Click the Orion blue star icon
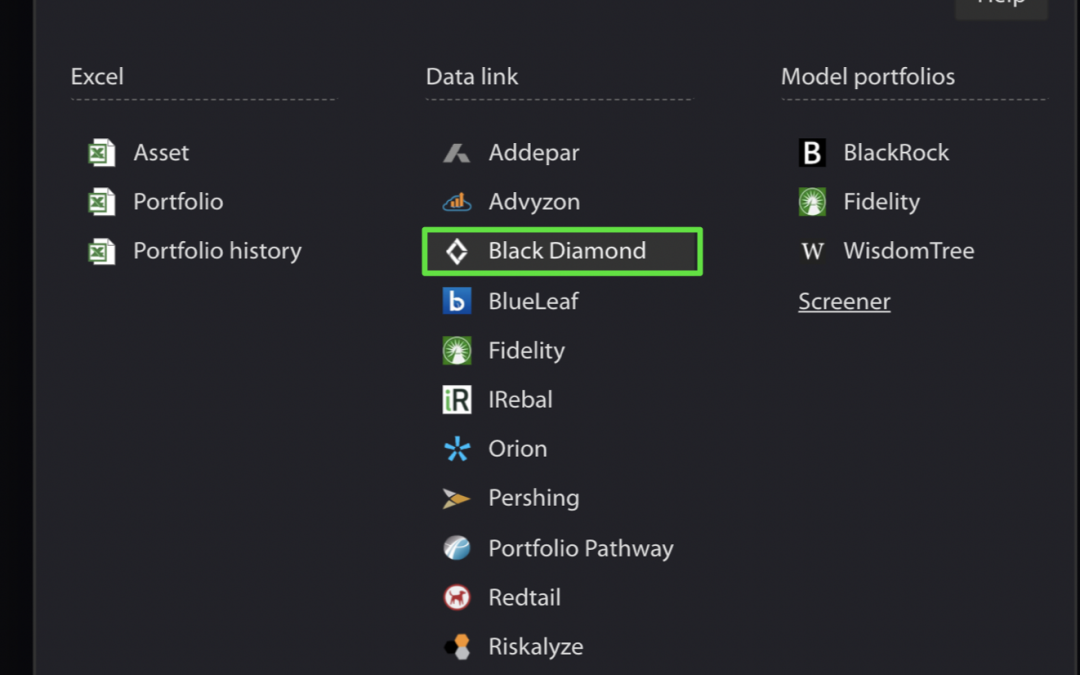The height and width of the screenshot is (675, 1080). [457, 449]
